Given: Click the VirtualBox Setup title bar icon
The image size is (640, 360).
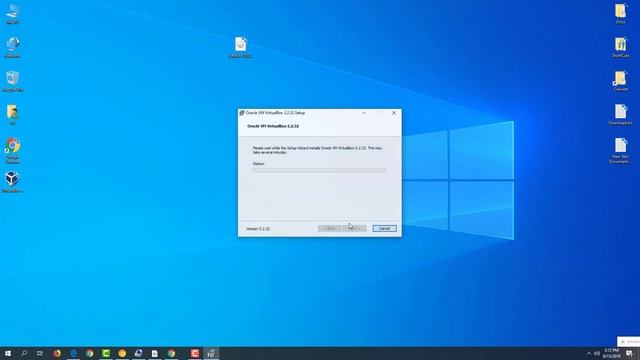Looking at the screenshot, I should tap(242, 113).
